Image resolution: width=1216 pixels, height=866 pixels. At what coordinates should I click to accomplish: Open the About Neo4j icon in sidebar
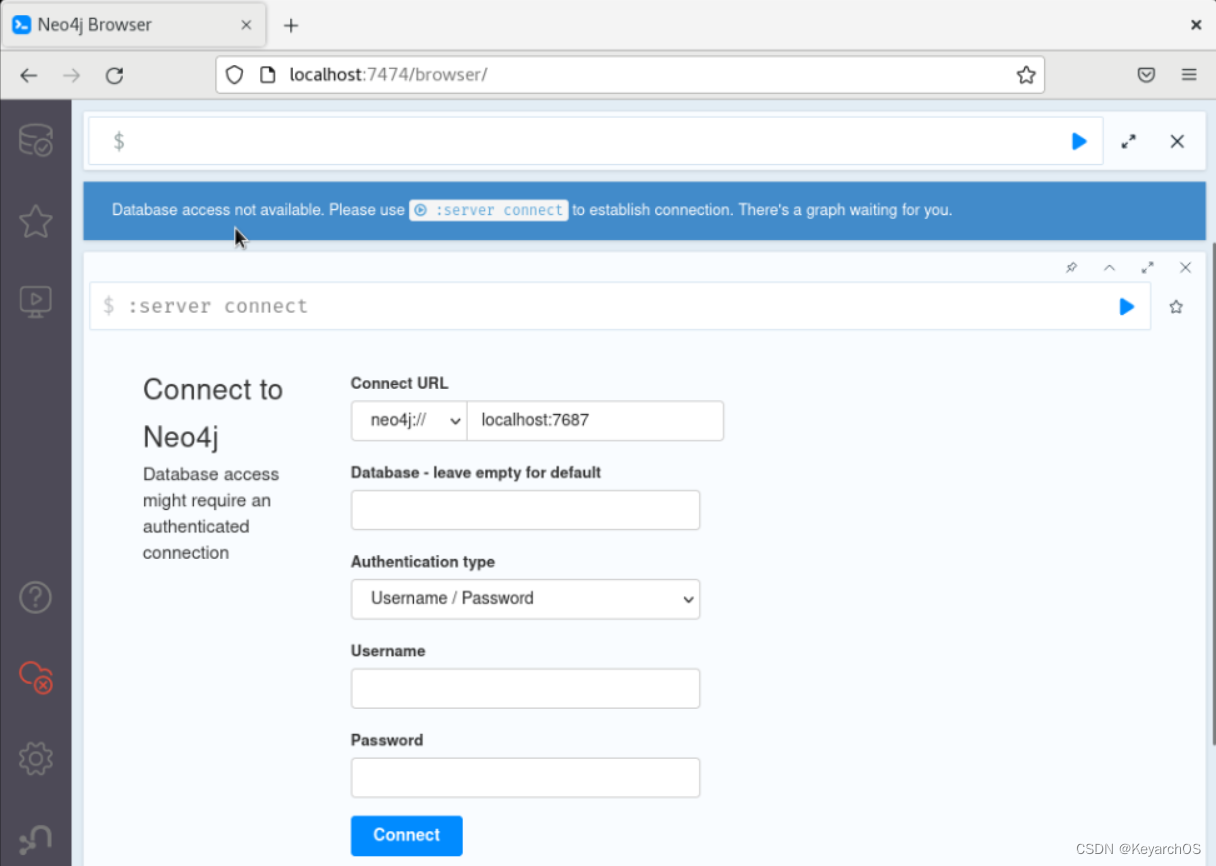point(36,840)
